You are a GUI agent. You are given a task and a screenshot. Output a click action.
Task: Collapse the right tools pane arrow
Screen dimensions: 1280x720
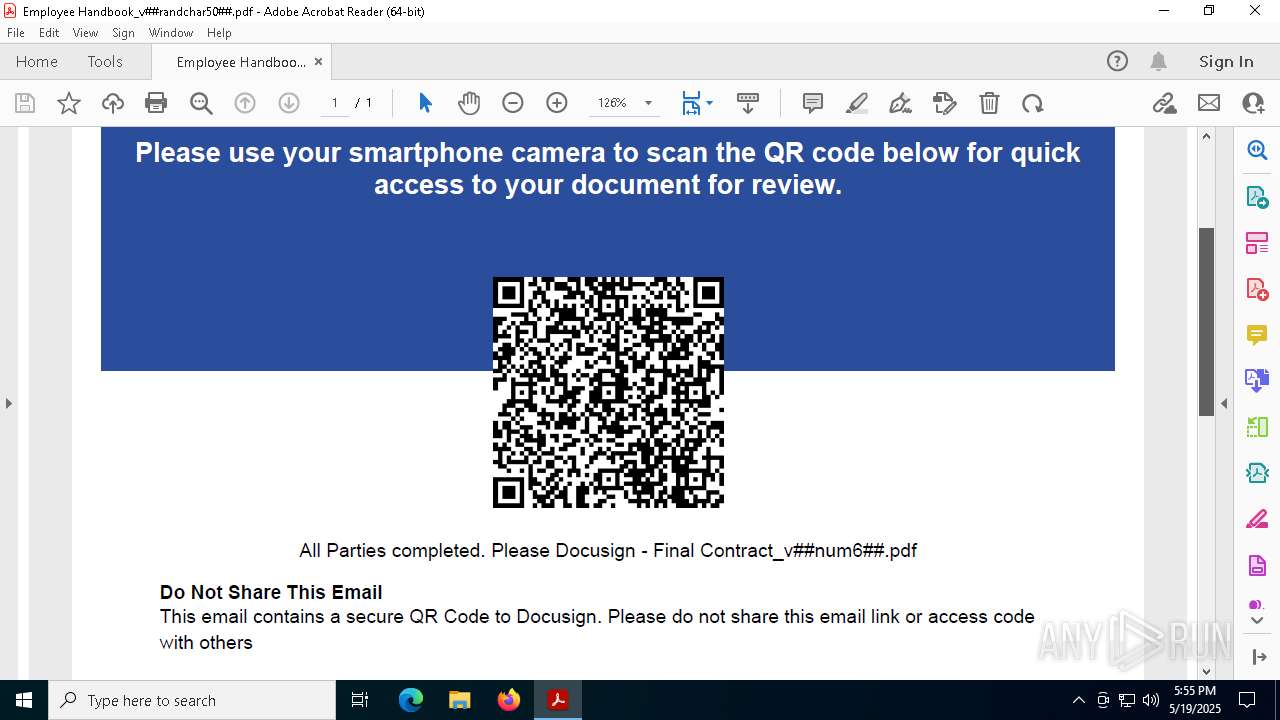[x=1224, y=404]
